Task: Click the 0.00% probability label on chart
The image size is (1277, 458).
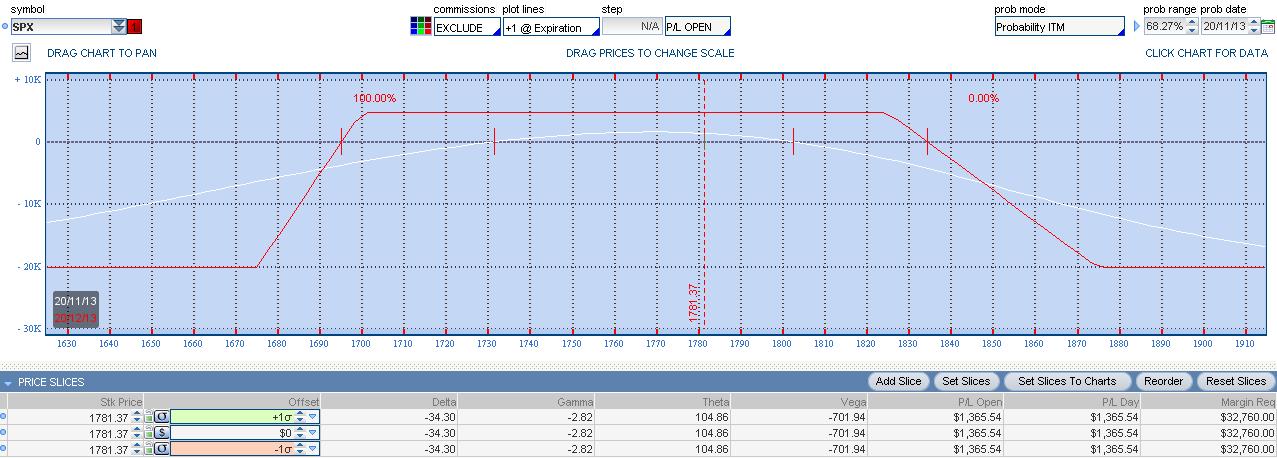Action: [x=983, y=98]
